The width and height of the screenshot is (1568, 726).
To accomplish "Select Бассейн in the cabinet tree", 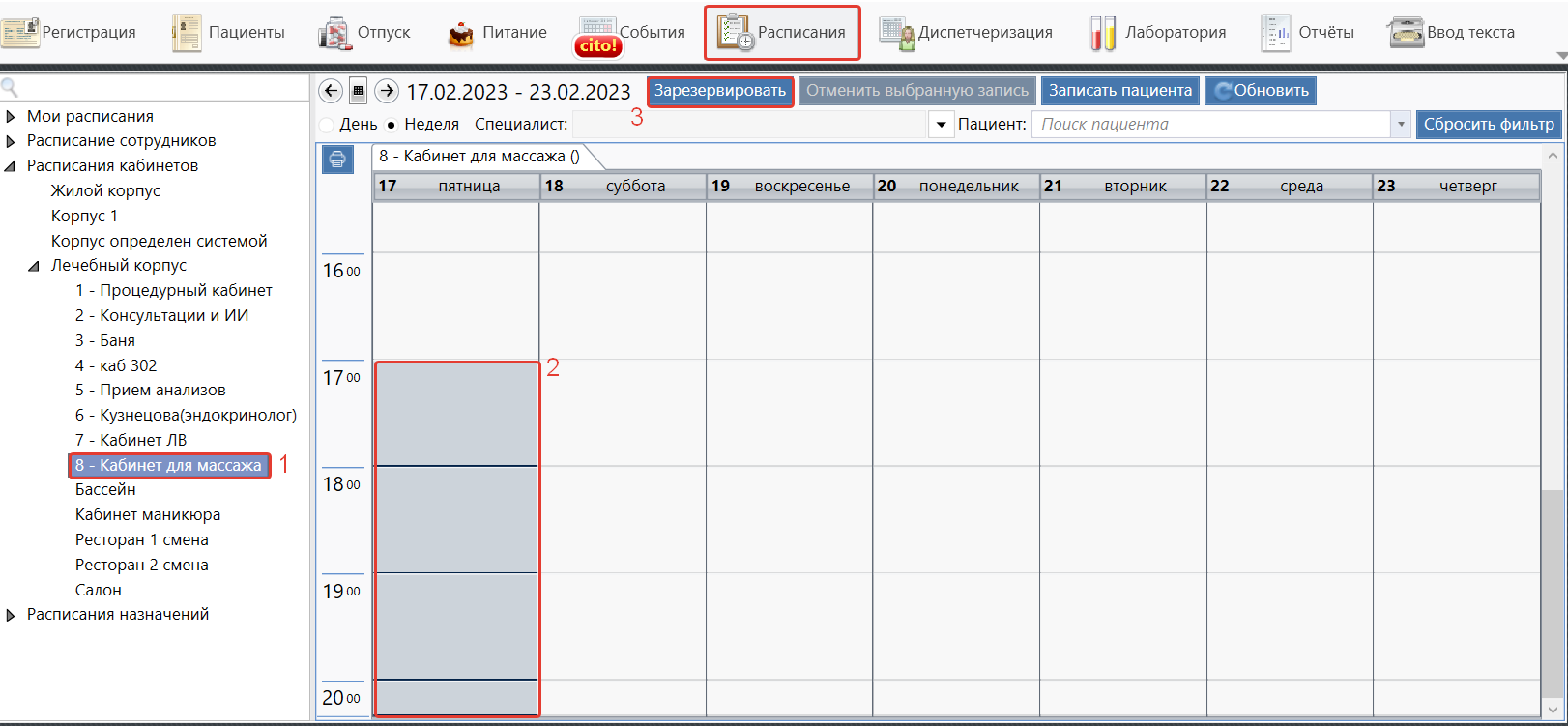I will [x=105, y=490].
